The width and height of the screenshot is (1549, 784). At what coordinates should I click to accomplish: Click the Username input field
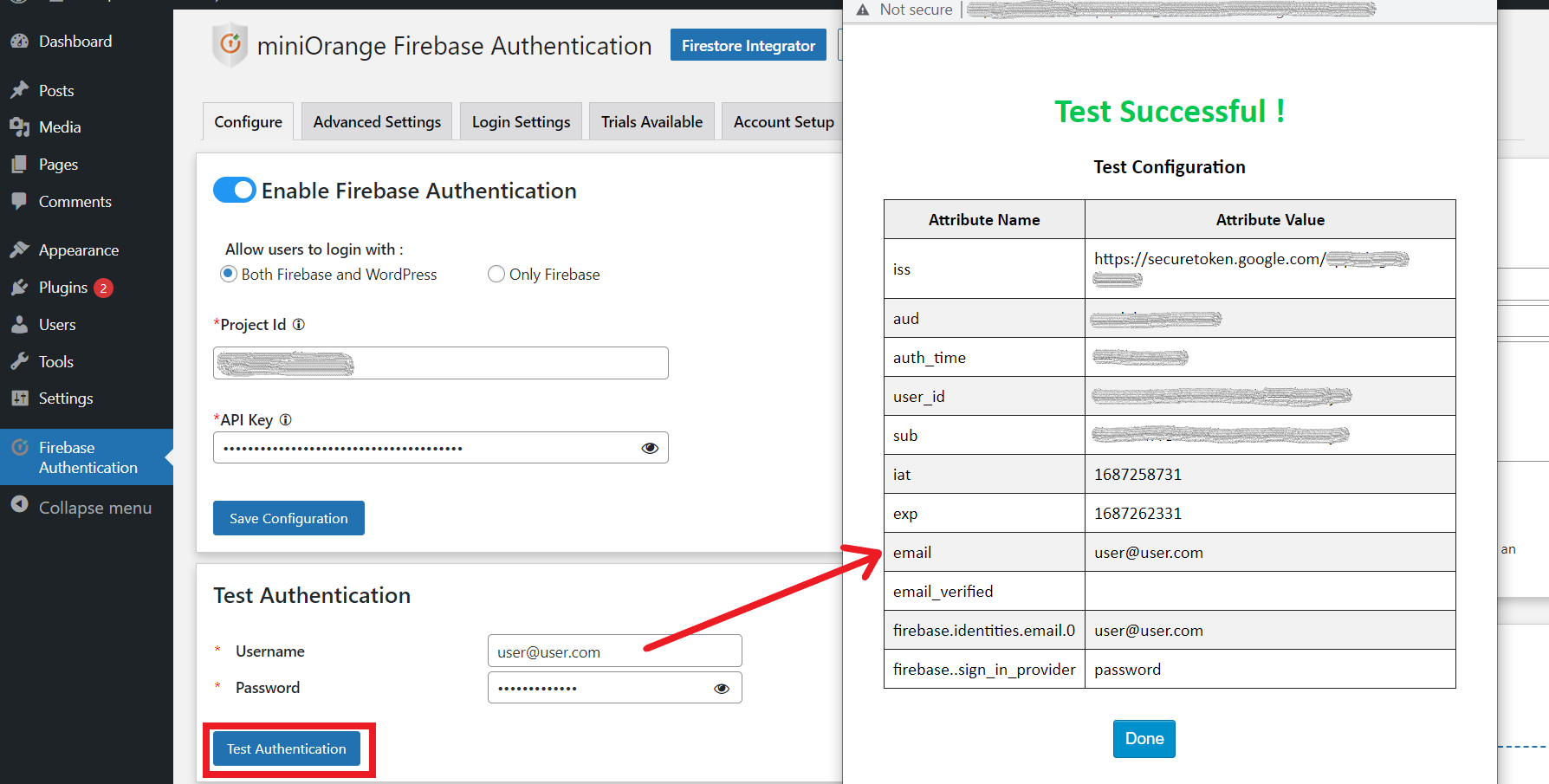point(615,651)
